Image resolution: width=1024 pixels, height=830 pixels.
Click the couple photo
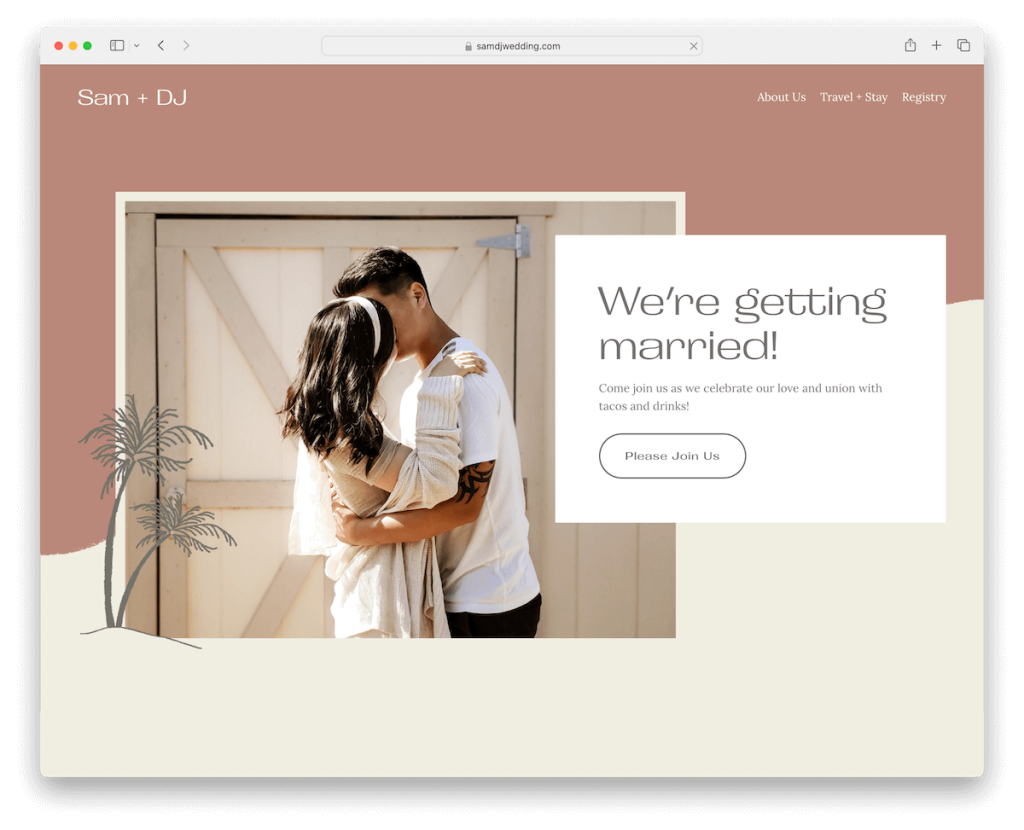[x=400, y=419]
